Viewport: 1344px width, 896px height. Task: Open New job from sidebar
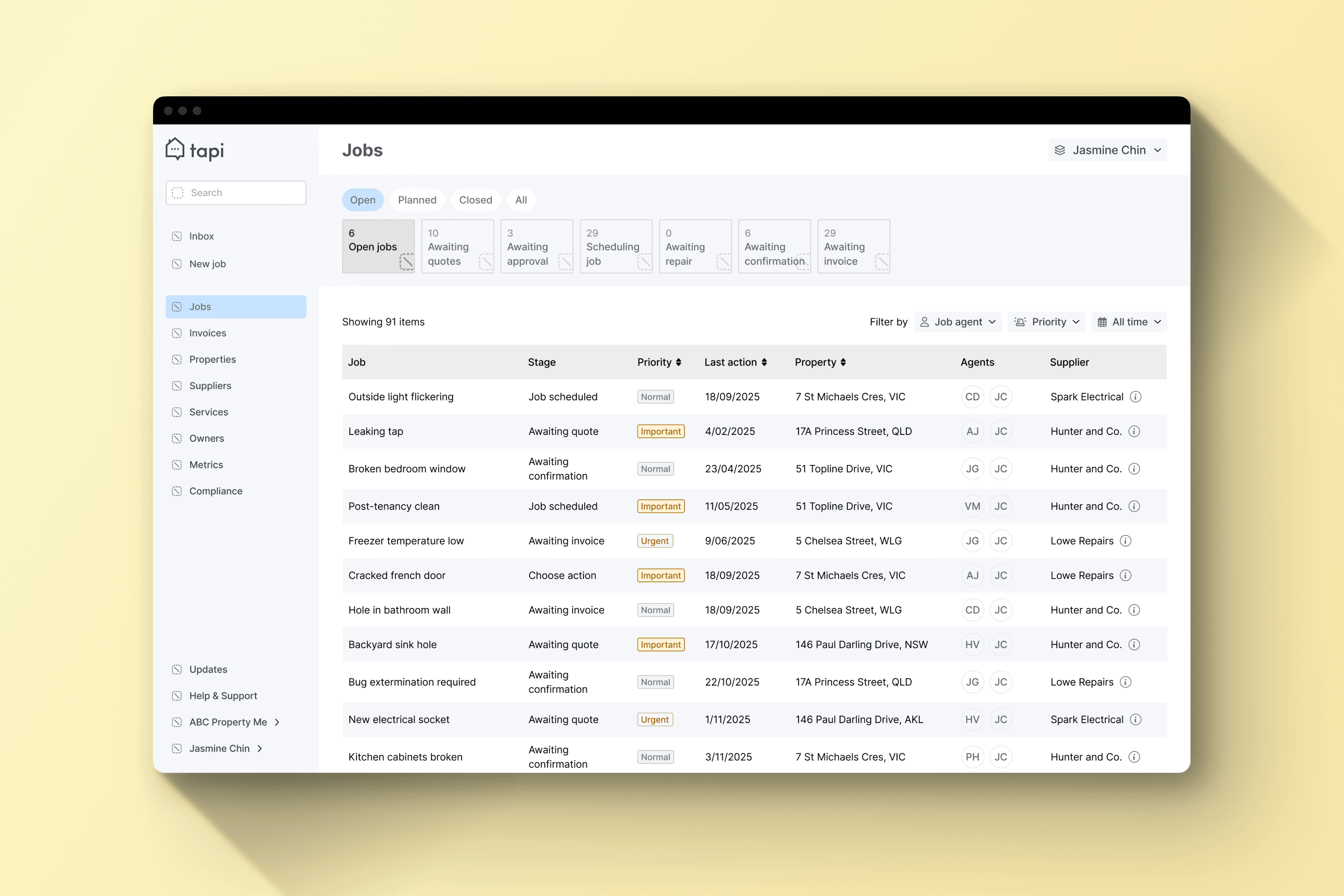click(208, 264)
